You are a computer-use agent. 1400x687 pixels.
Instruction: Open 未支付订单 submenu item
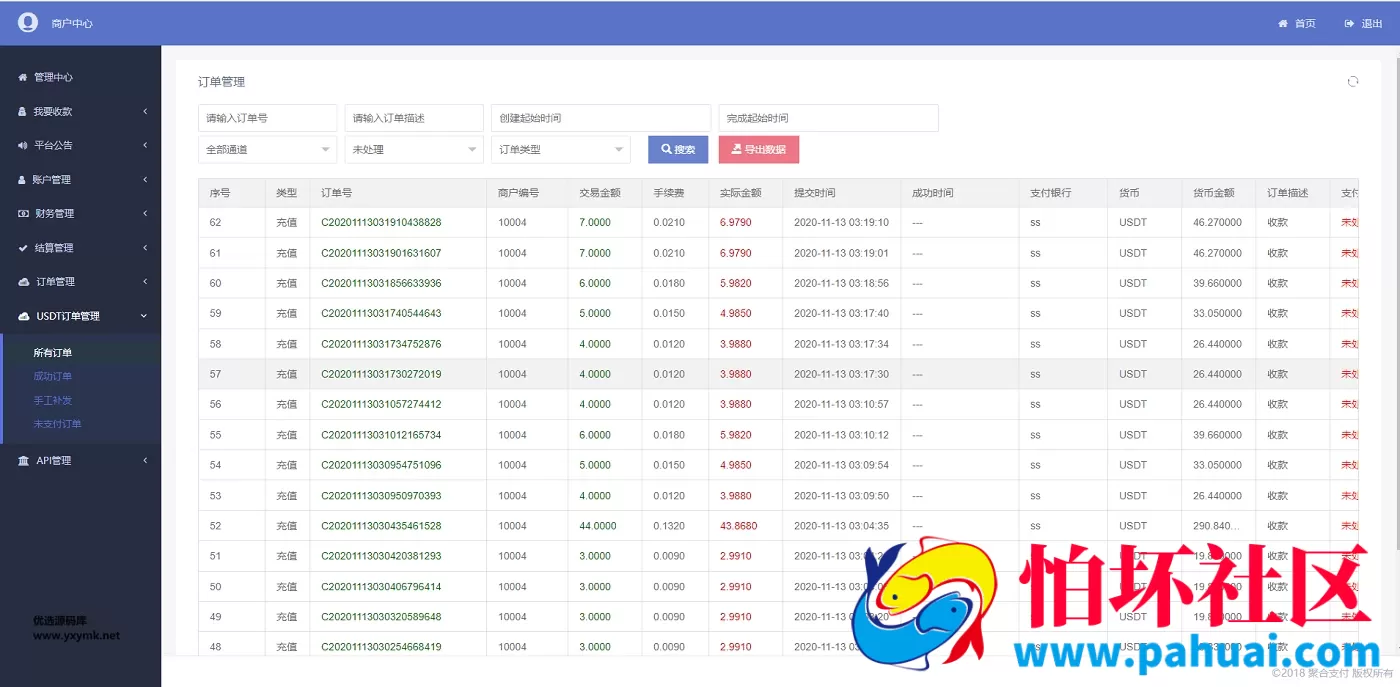click(x=58, y=424)
